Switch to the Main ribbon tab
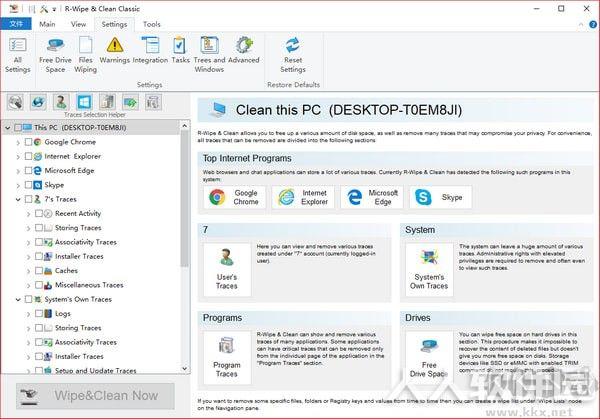 point(47,24)
